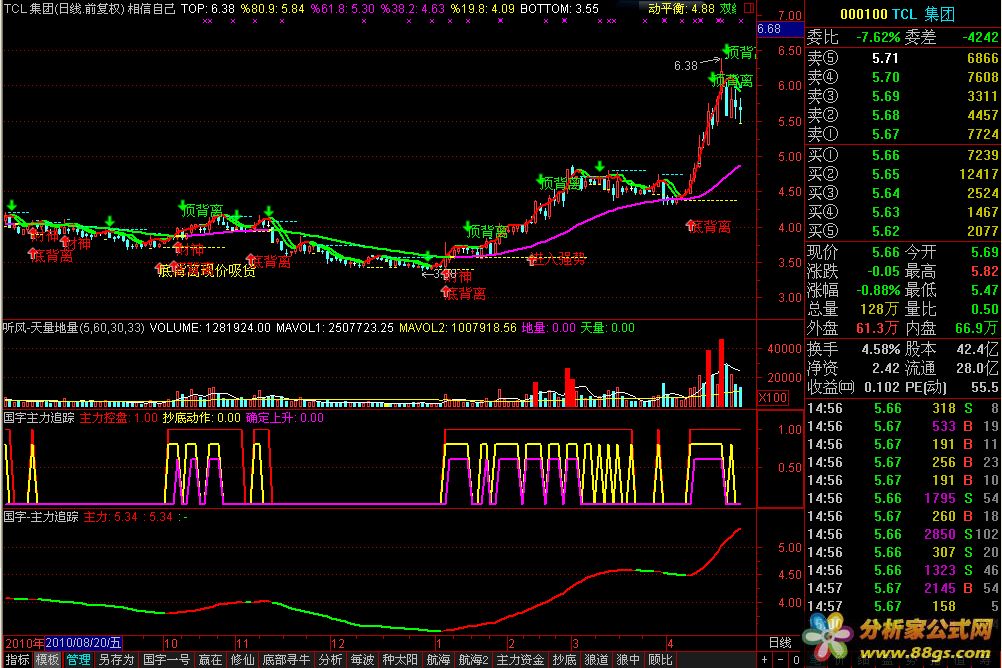Select the 管理 tab
Viewport: 1002px width, 668px height.
pos(79,660)
